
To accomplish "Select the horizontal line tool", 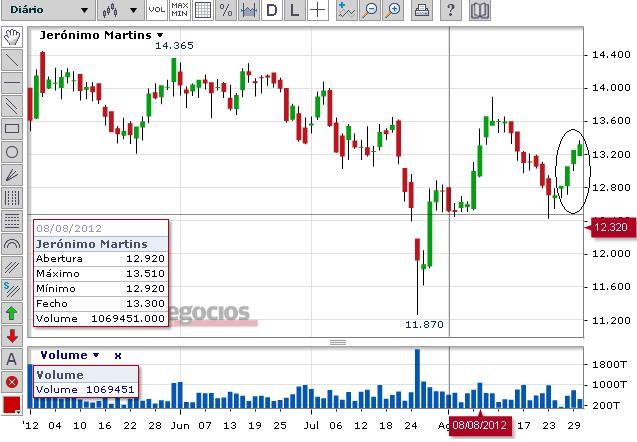I will [x=12, y=83].
